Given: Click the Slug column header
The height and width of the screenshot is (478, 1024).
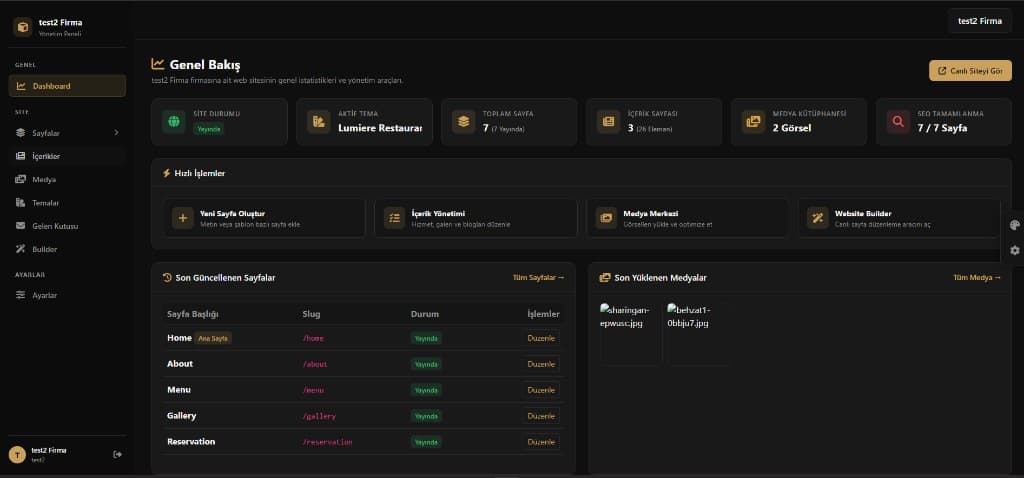Looking at the screenshot, I should coord(311,314).
